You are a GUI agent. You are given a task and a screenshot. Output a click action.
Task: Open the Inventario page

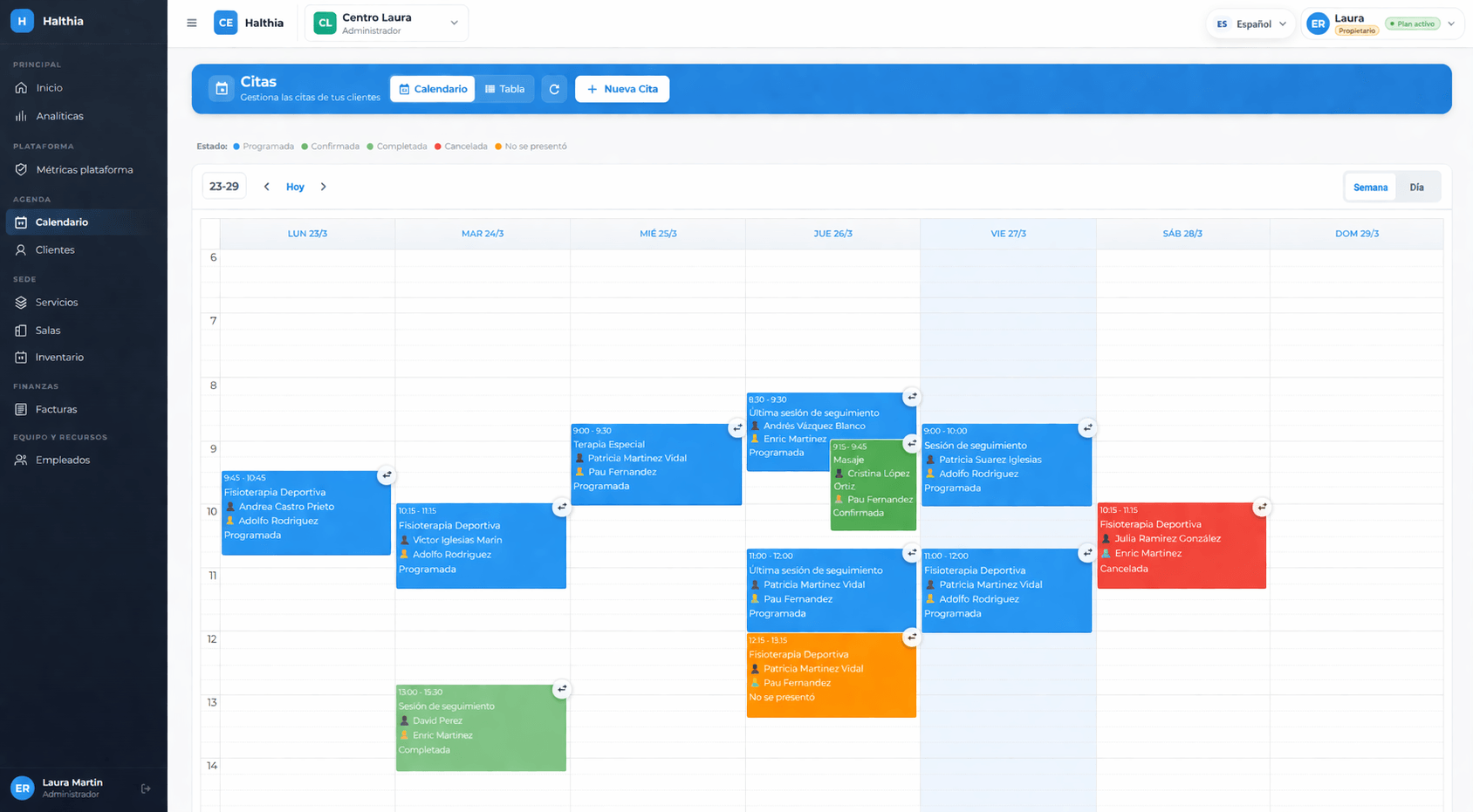58,357
